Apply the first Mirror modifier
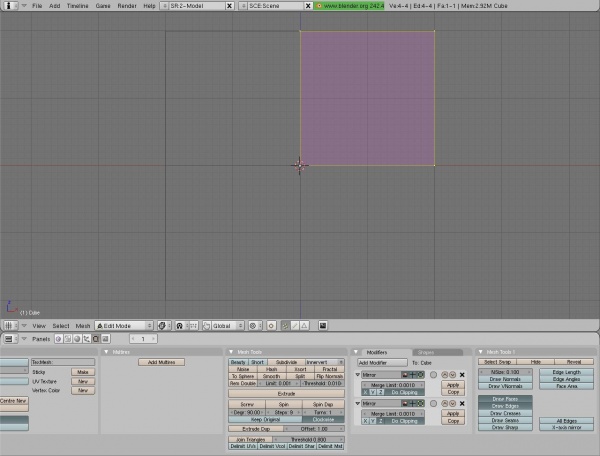This screenshot has height=456, width=600. coord(453,385)
